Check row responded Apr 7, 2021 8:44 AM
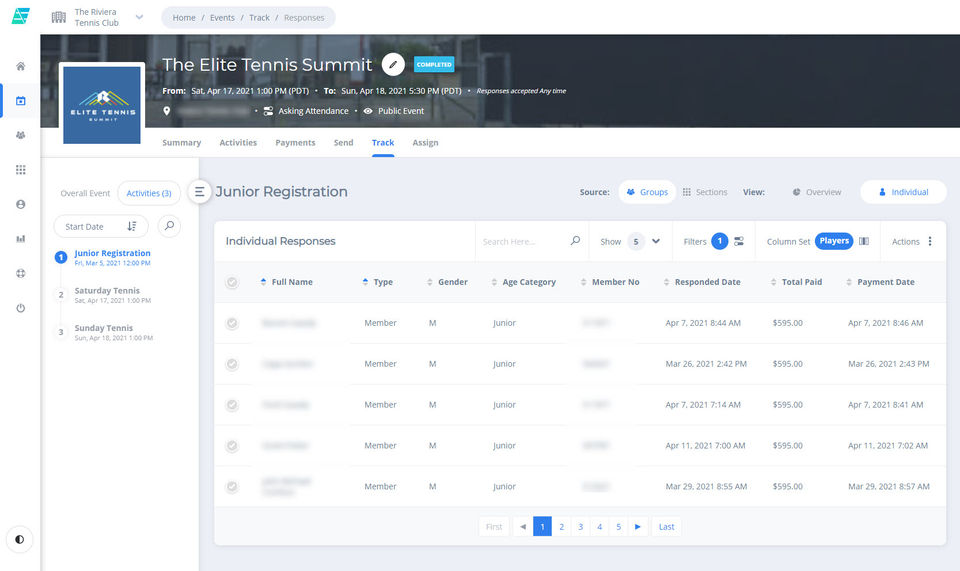The image size is (960, 571). click(231, 323)
